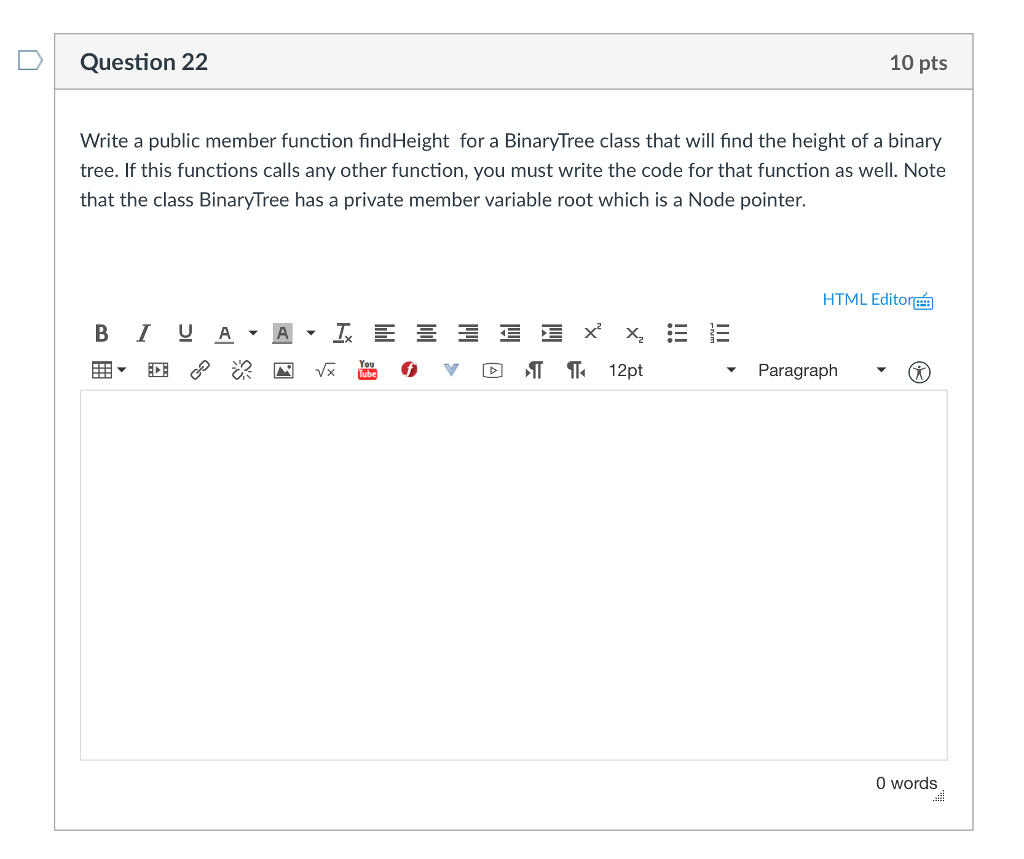The image size is (1024, 859).
Task: Open the 12pt font size dropdown
Action: click(673, 370)
